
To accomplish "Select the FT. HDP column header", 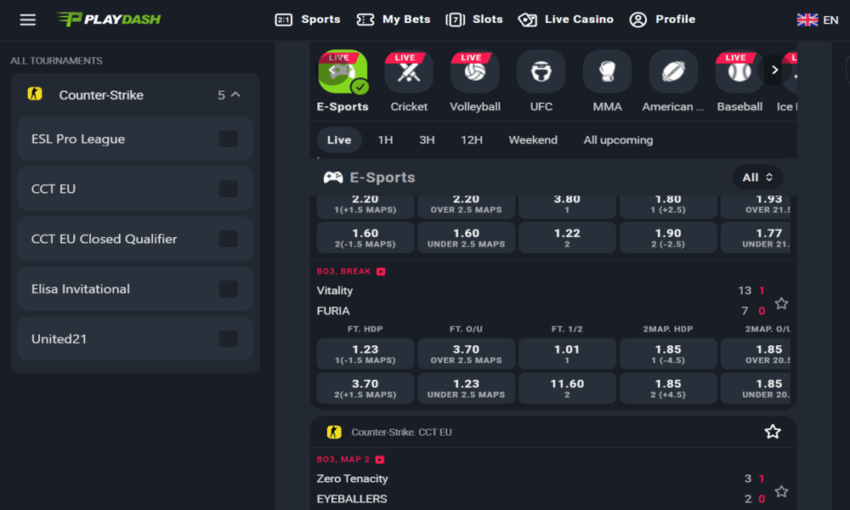I will click(x=365, y=329).
